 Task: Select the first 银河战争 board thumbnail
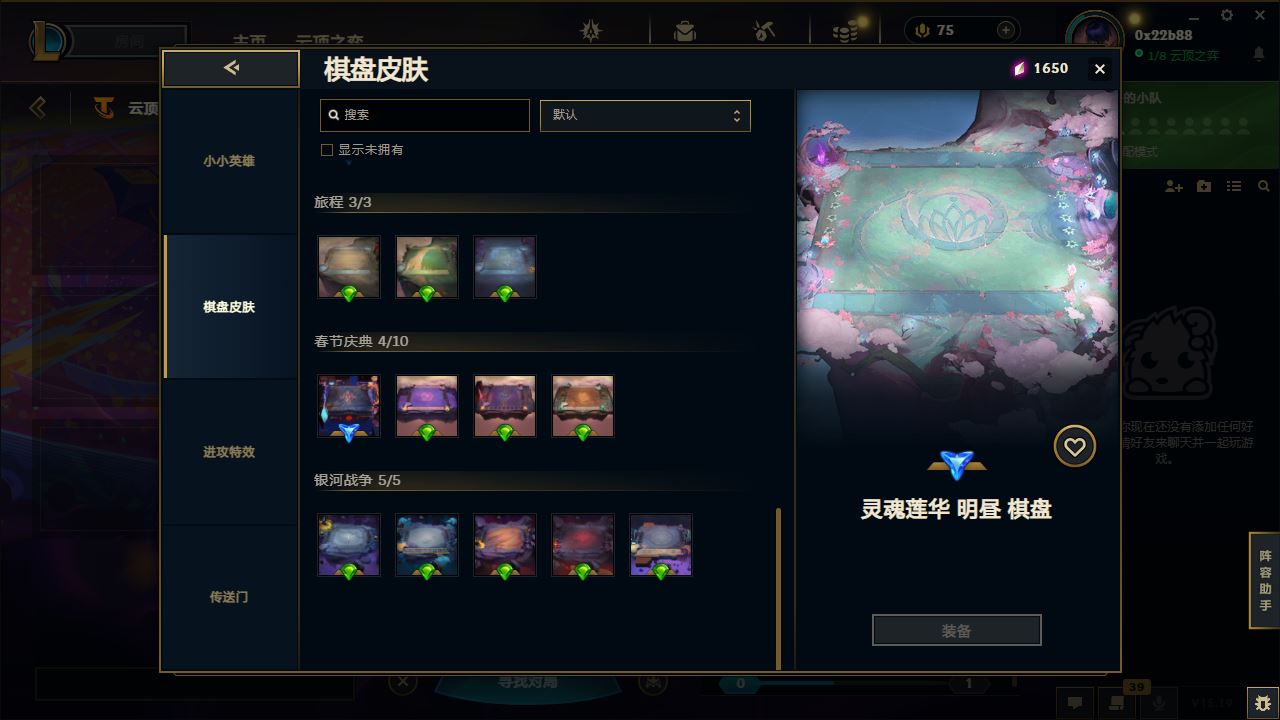[349, 545]
